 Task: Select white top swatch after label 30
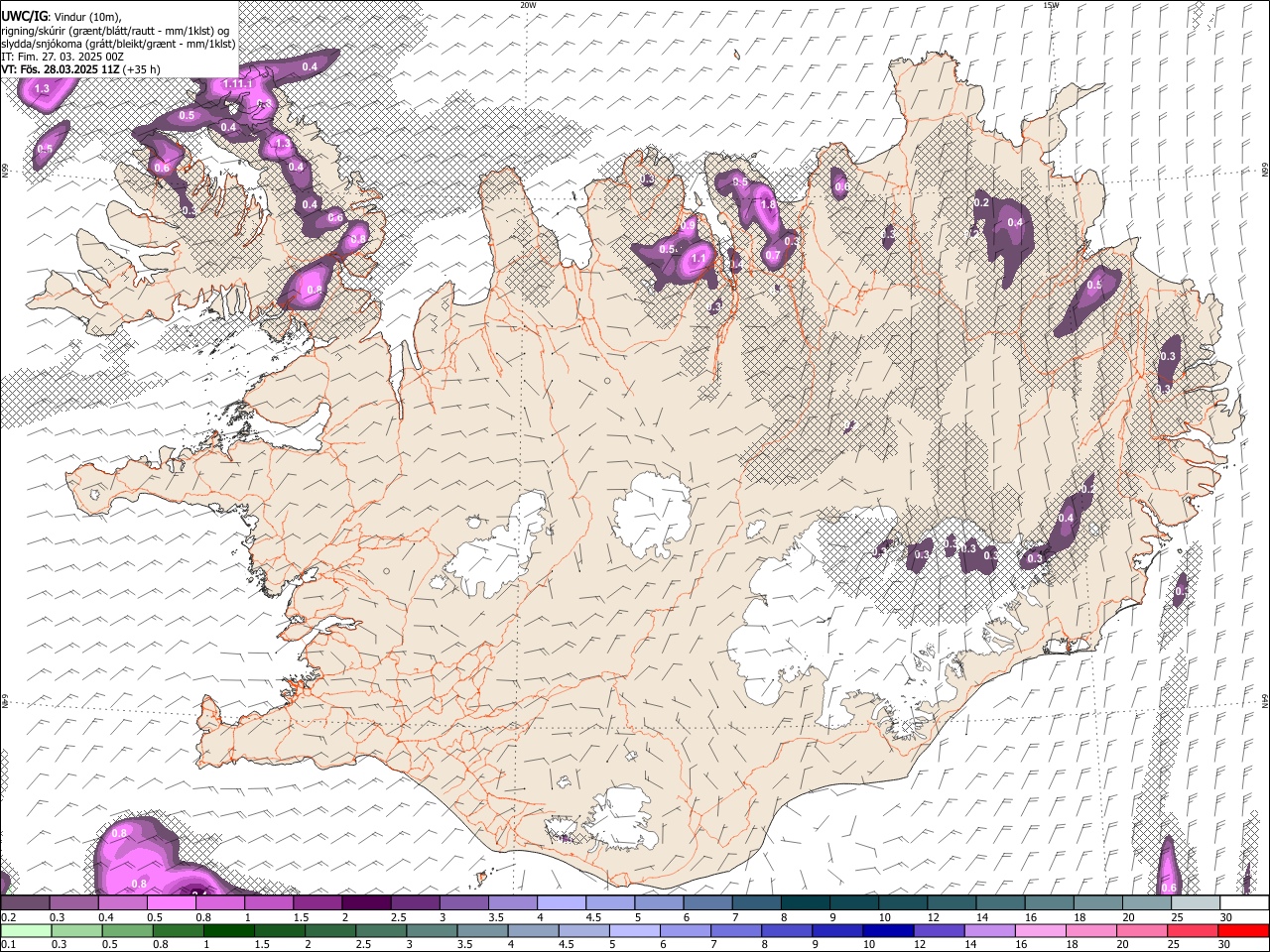tap(1243, 902)
